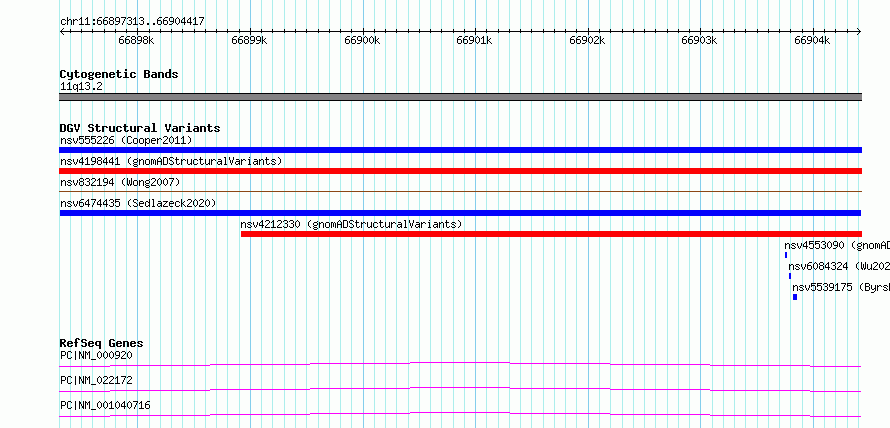Click the chr11:66897313..66904417 coordinates label
The width and height of the screenshot is (890, 428).
tap(132, 22)
